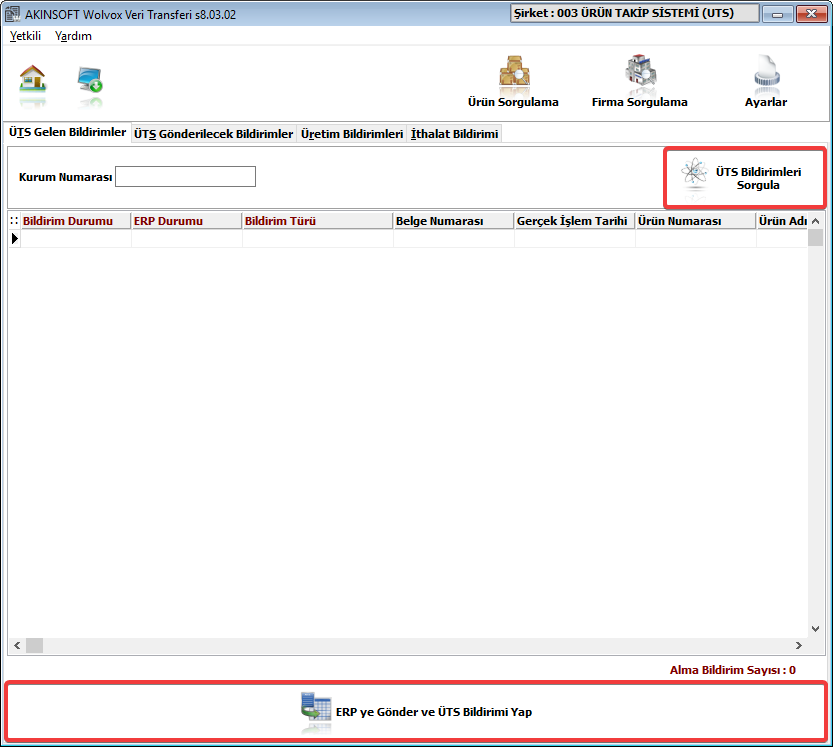Viewport: 833px width, 747px height.
Task: Sort by Bildirim Türü column header
Action: [318, 221]
